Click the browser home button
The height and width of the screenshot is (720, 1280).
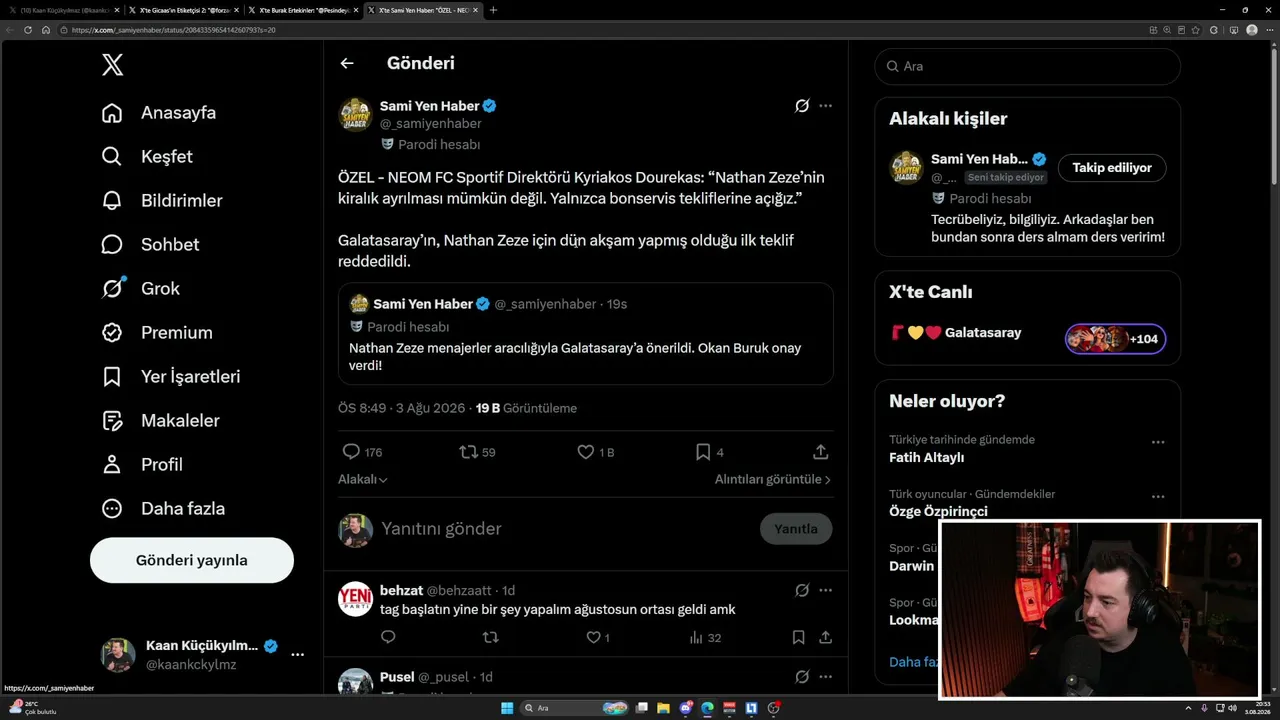pyautogui.click(x=46, y=30)
